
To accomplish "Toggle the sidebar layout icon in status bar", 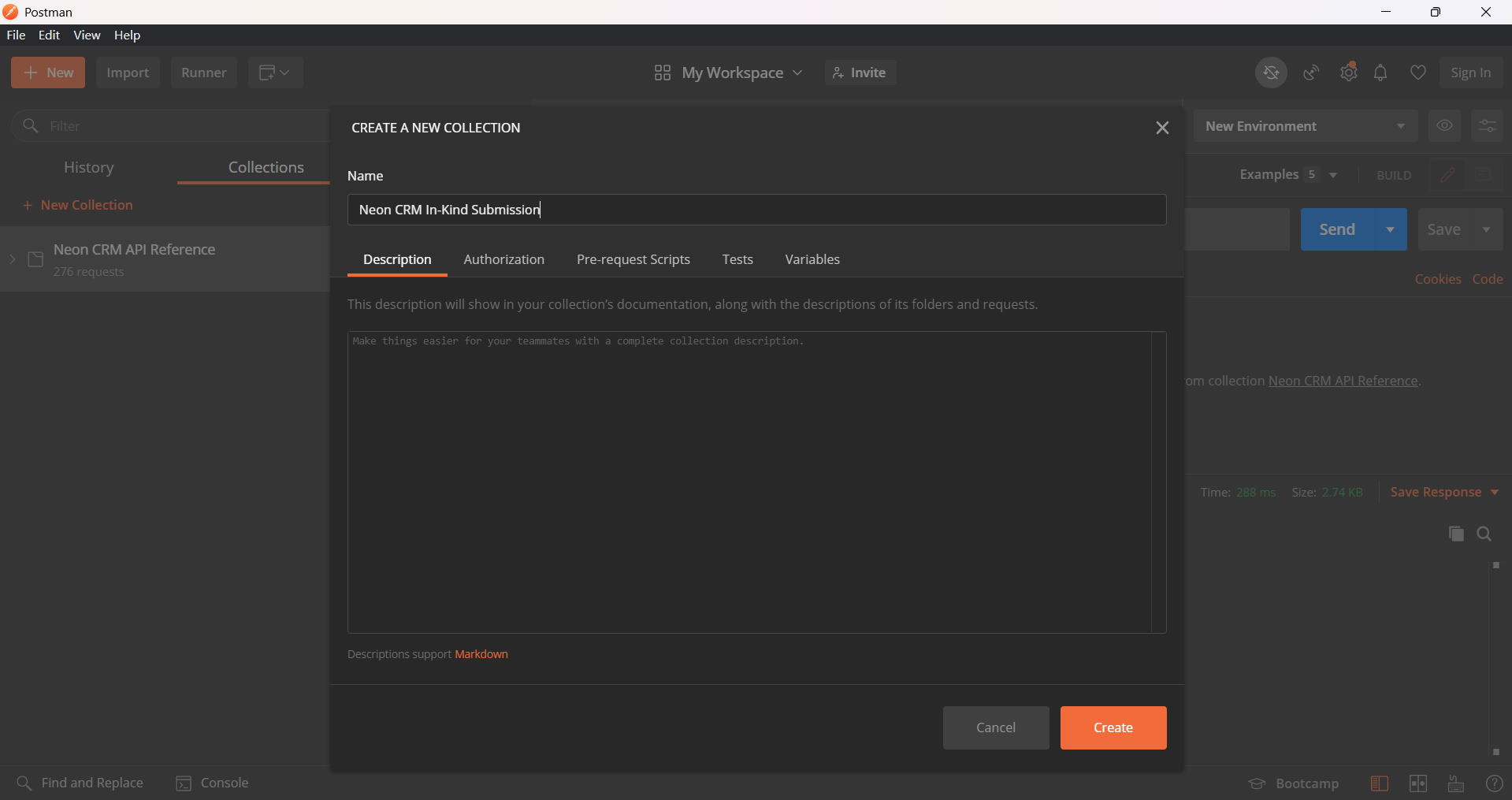I will click(1380, 783).
